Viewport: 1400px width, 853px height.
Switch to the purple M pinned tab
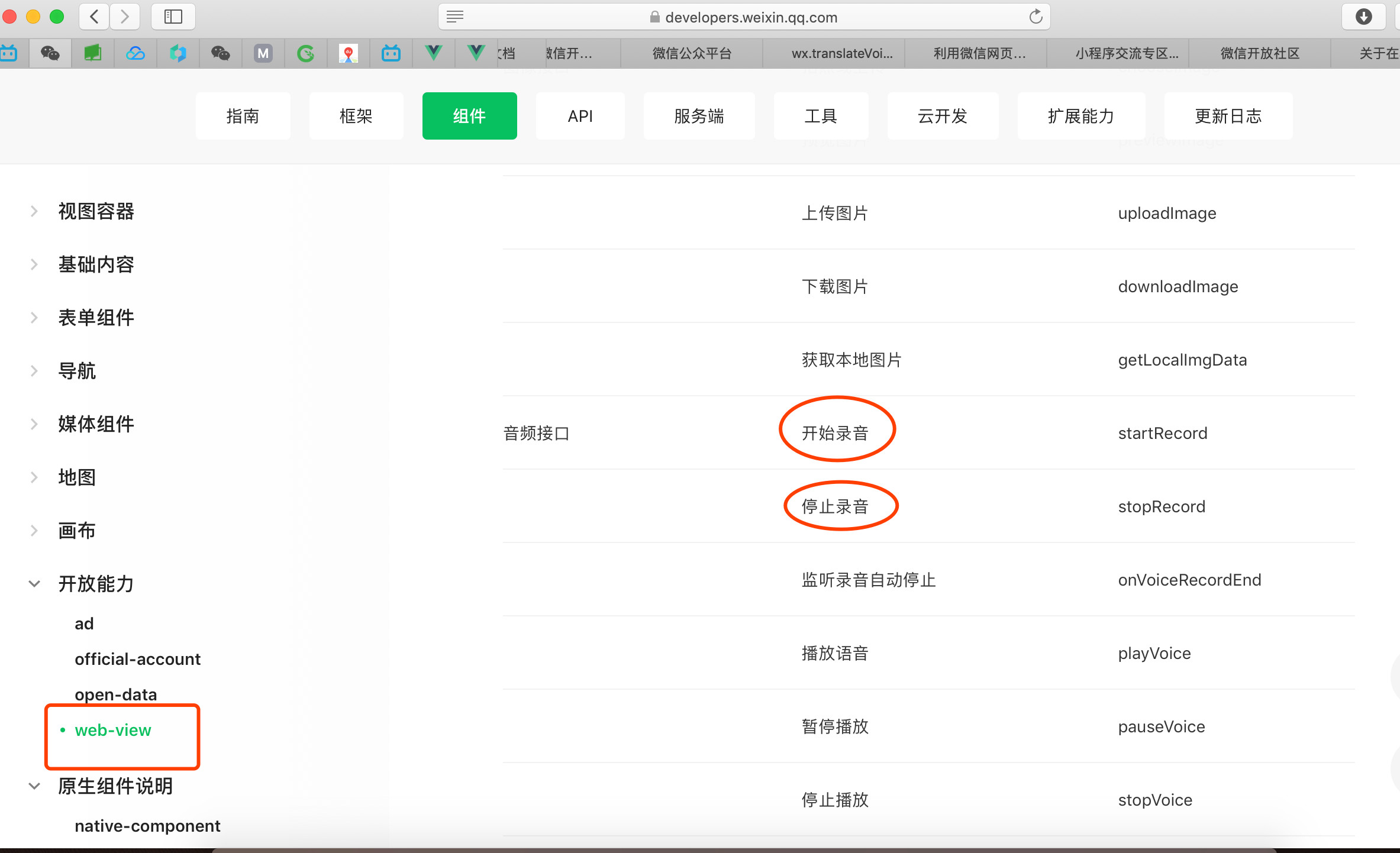263,54
